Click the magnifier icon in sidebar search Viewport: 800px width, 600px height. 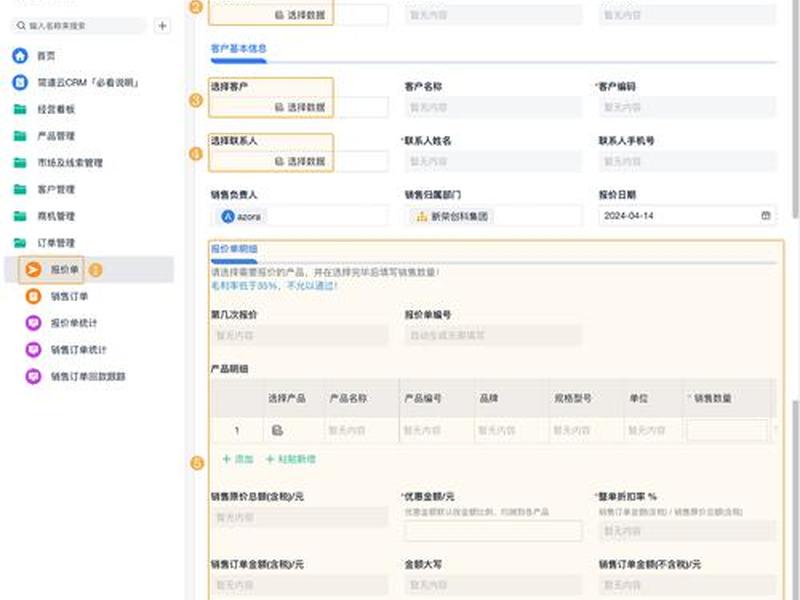[x=21, y=26]
